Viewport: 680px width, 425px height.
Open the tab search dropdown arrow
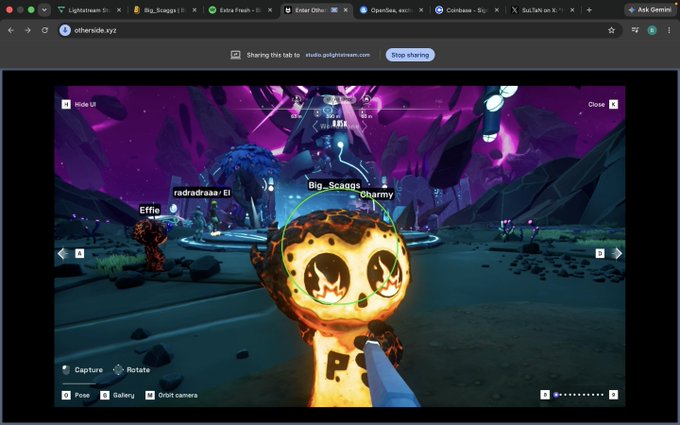pos(44,10)
